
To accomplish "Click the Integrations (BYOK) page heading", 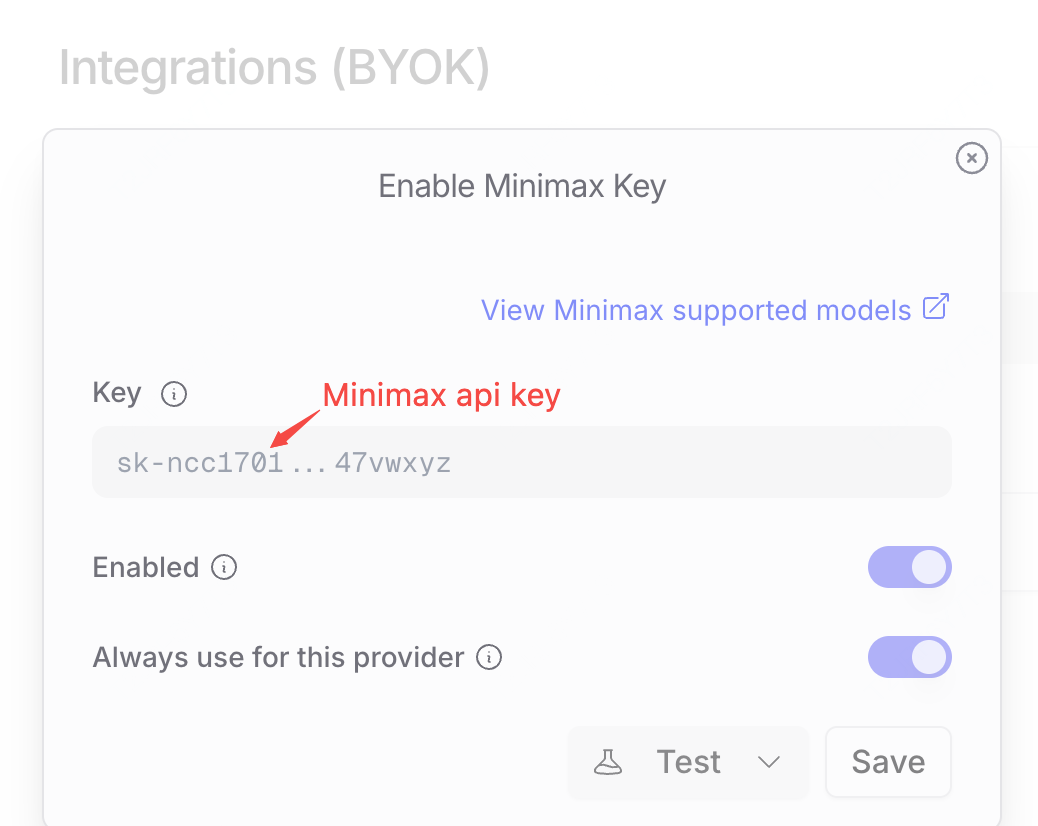I will coord(274,68).
